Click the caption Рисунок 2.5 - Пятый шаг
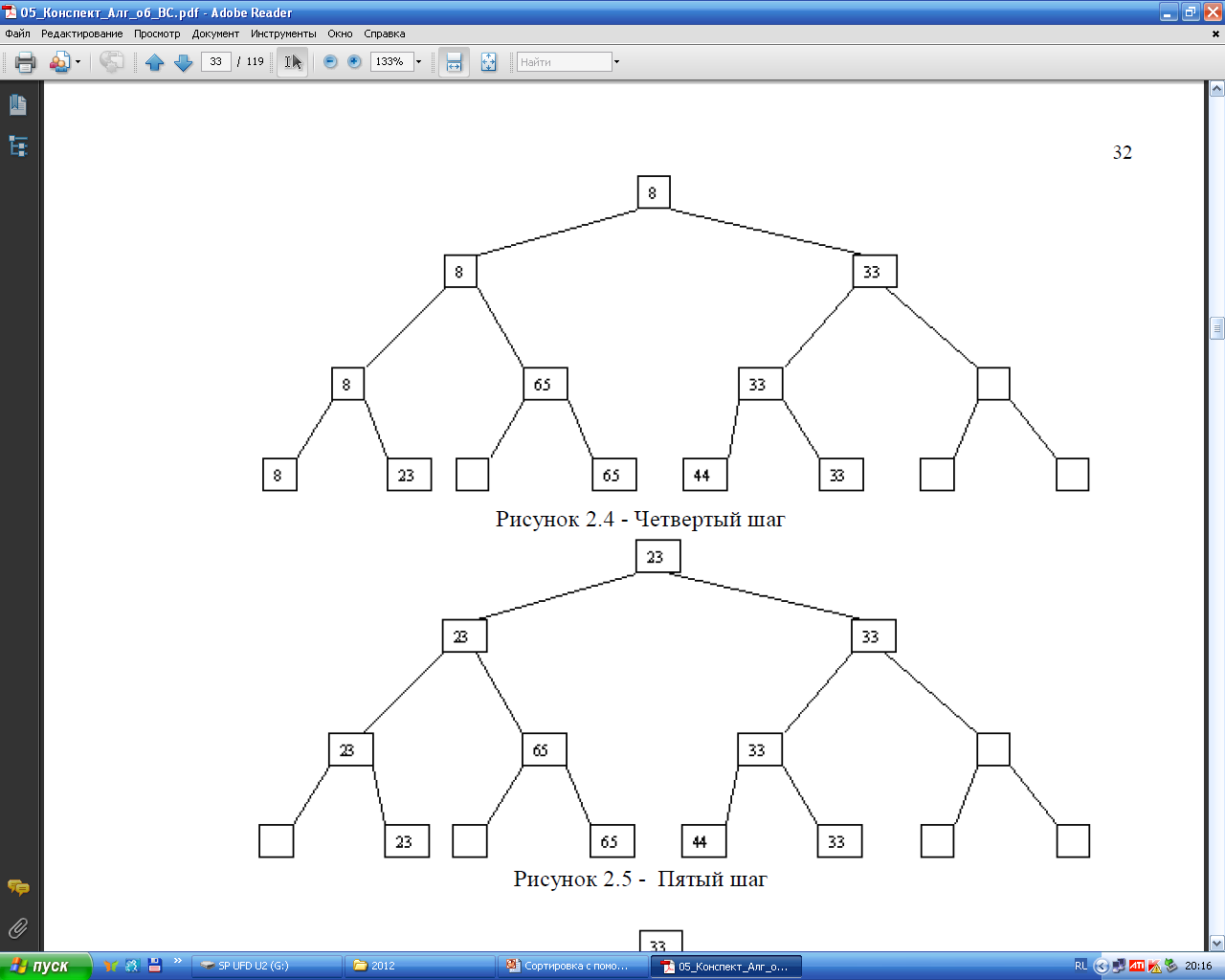Screen dimensions: 1225x980 640,879
